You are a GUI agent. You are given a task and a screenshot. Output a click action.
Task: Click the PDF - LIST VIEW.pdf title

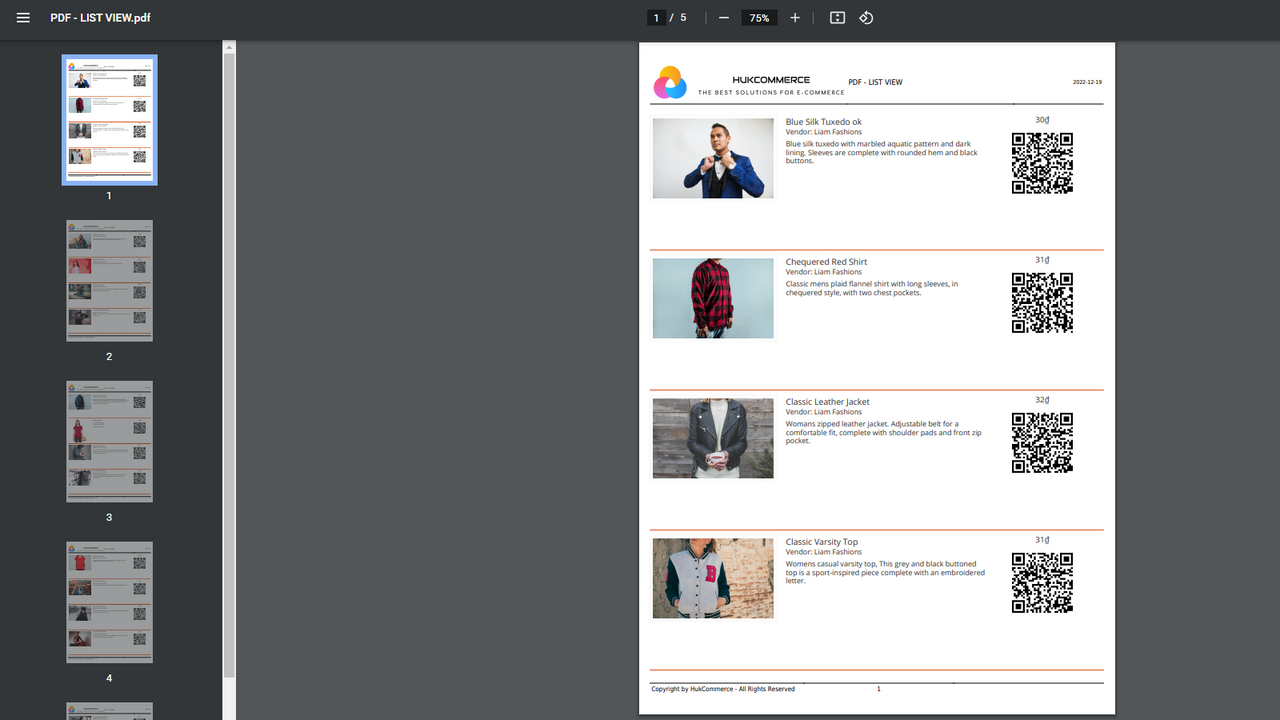click(x=100, y=17)
